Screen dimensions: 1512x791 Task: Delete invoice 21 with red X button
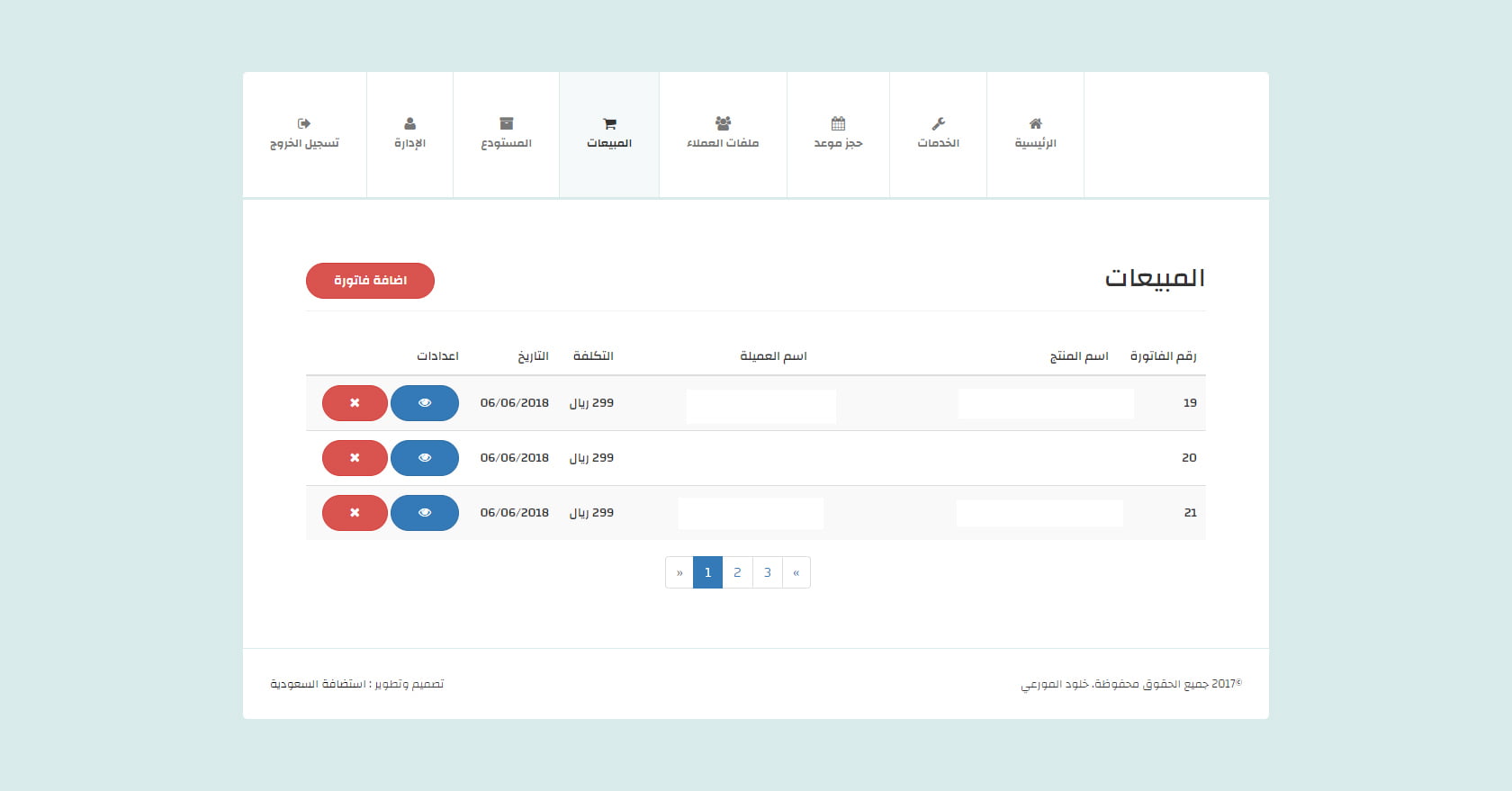pos(355,513)
